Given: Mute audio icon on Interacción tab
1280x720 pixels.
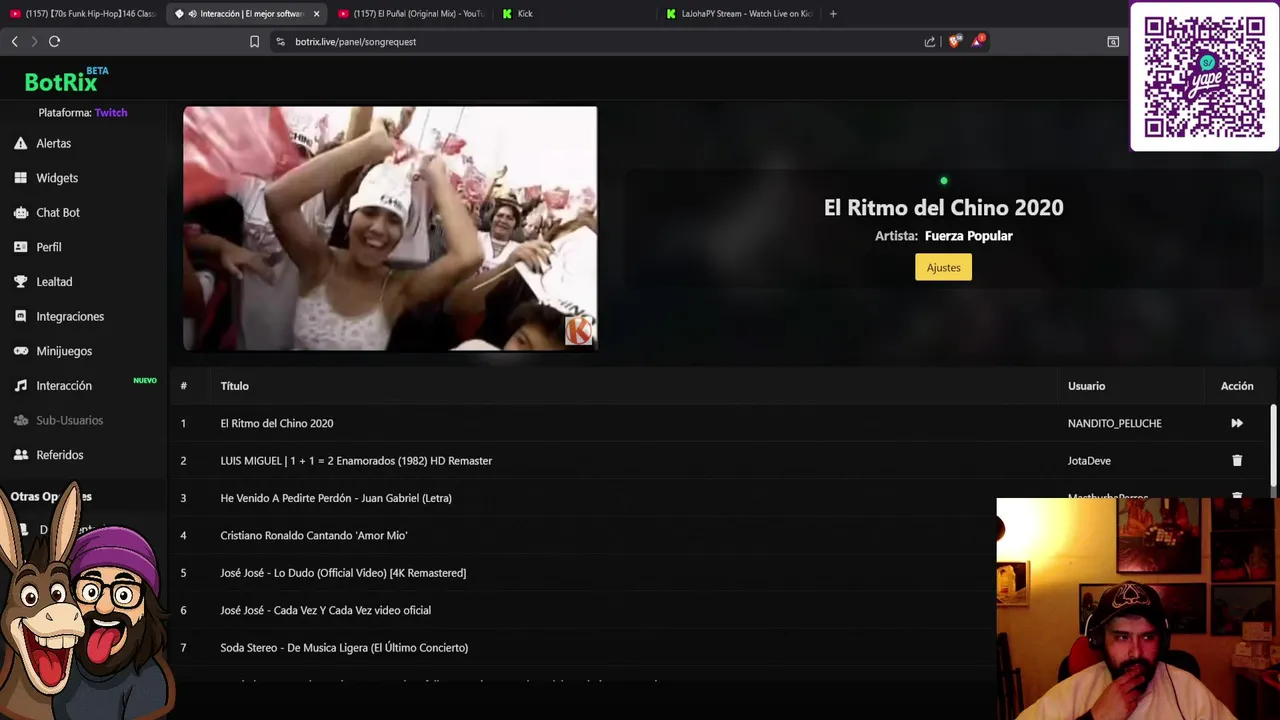Looking at the screenshot, I should (x=192, y=14).
